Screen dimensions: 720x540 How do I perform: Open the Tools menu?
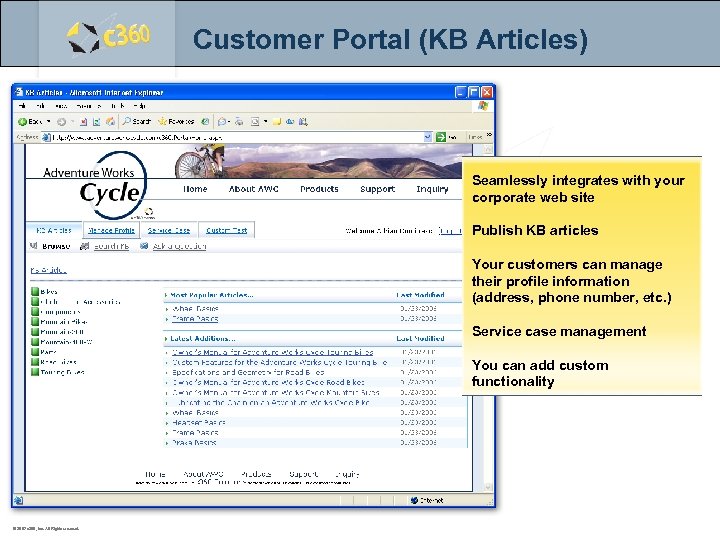(x=118, y=106)
